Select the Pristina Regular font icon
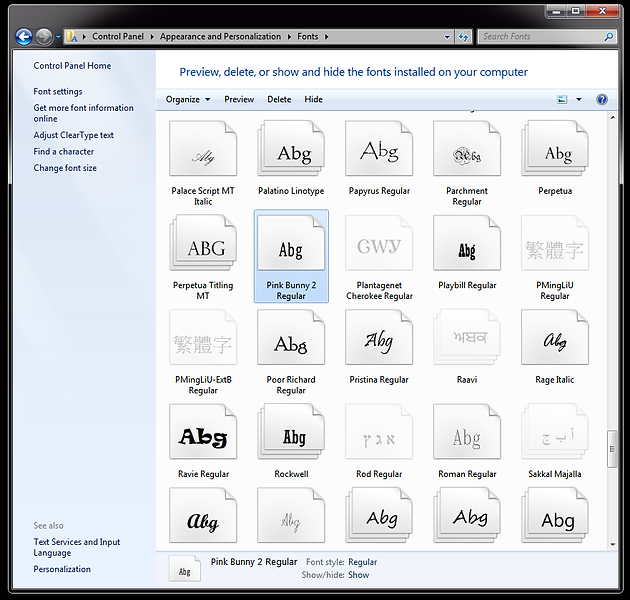The width and height of the screenshot is (630, 600). coord(379,337)
